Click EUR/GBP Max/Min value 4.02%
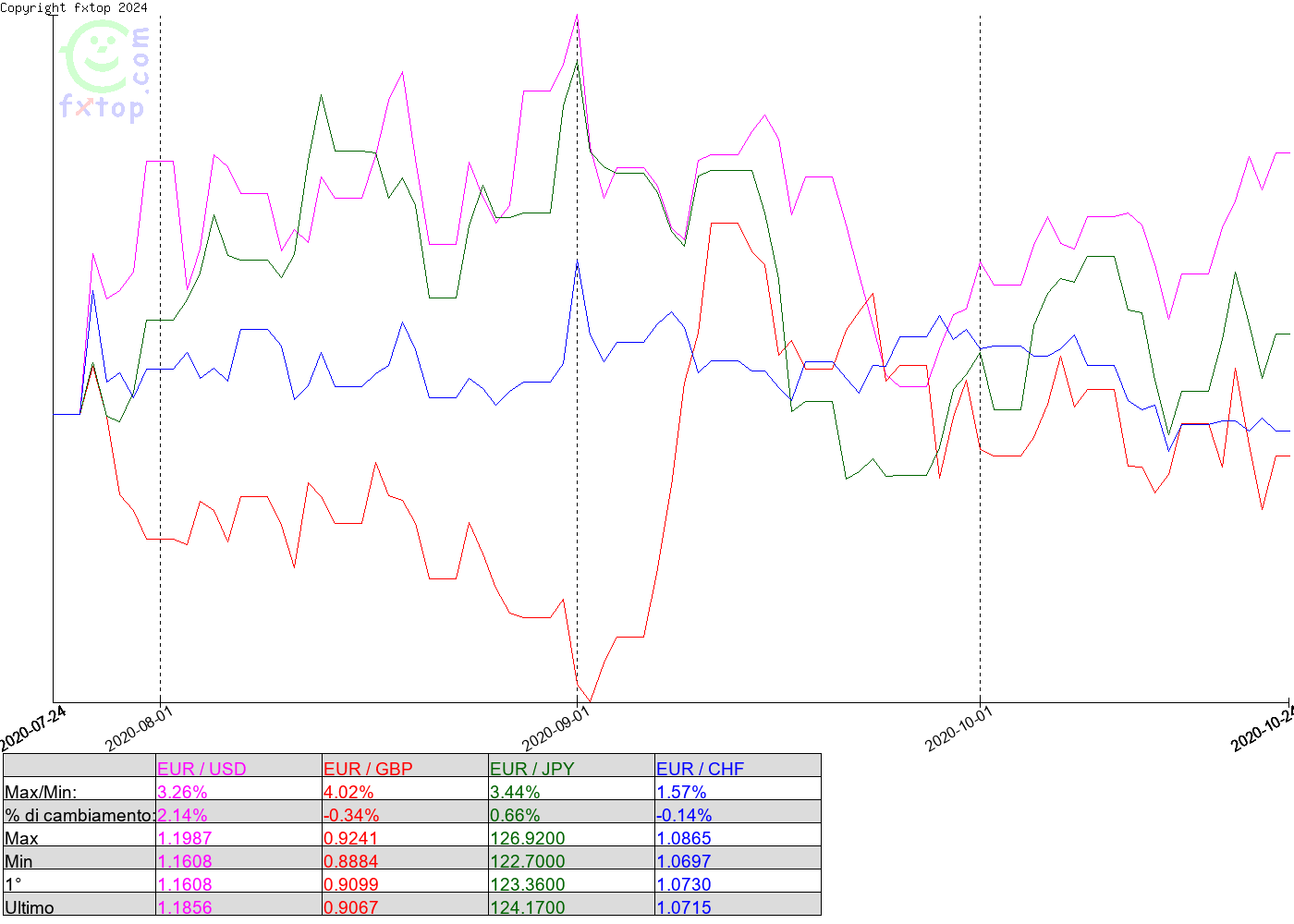Screen dimensions: 1294x924 coord(348,792)
